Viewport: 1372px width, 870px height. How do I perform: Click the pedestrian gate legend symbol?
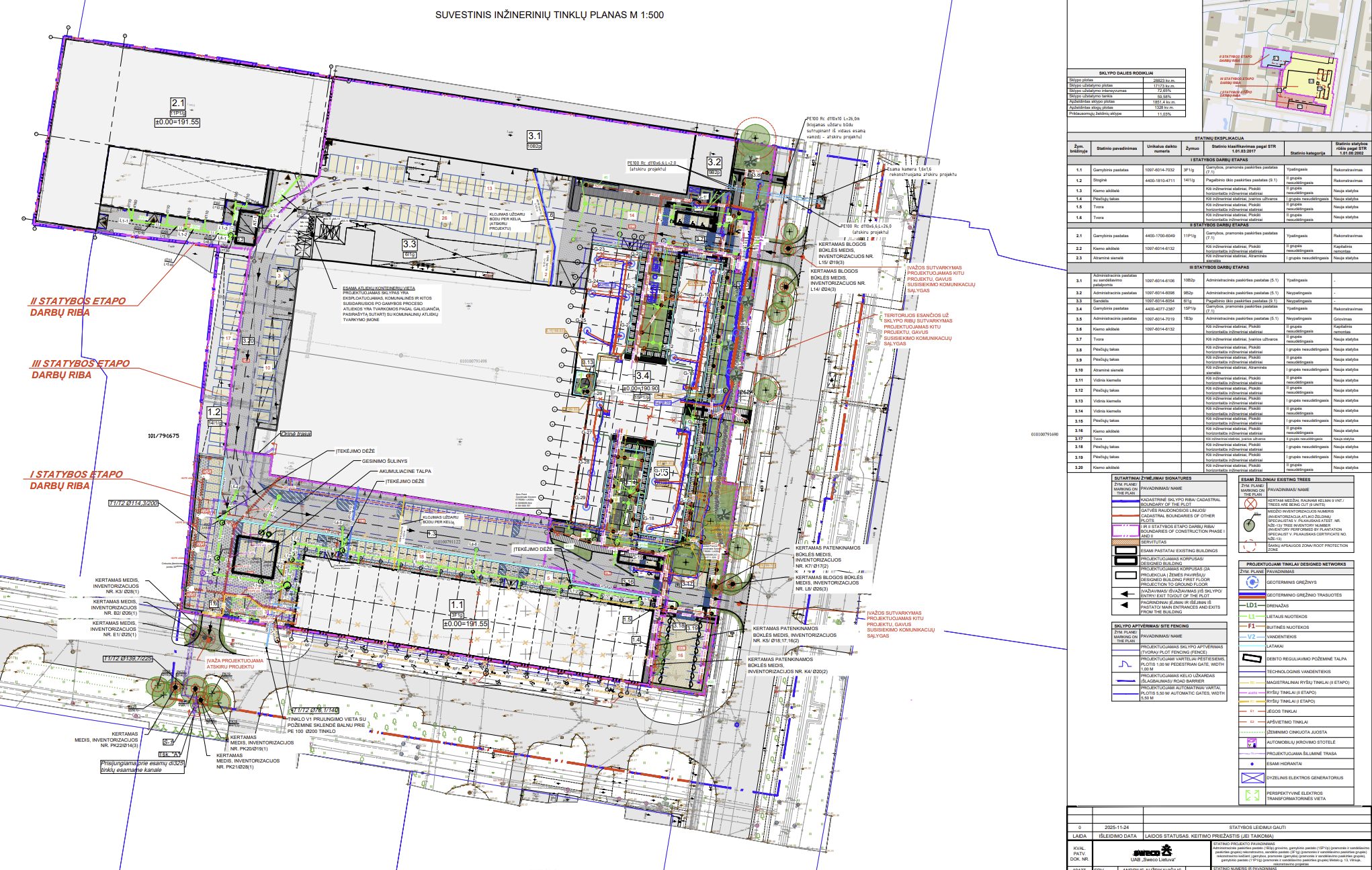[x=1125, y=664]
